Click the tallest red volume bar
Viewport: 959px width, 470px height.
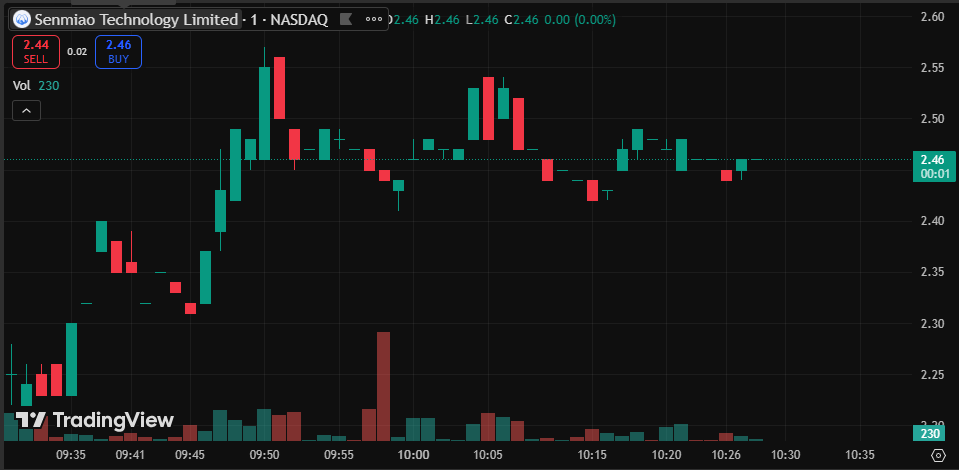point(383,386)
